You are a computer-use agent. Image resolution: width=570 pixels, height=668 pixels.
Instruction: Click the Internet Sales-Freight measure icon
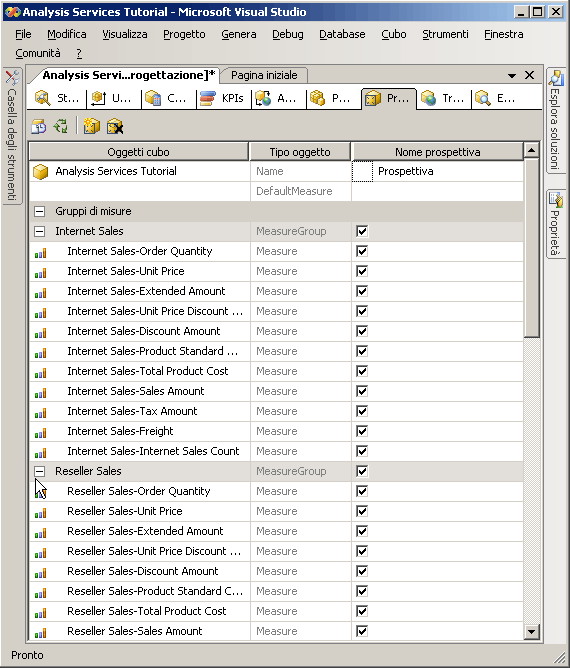point(40,433)
